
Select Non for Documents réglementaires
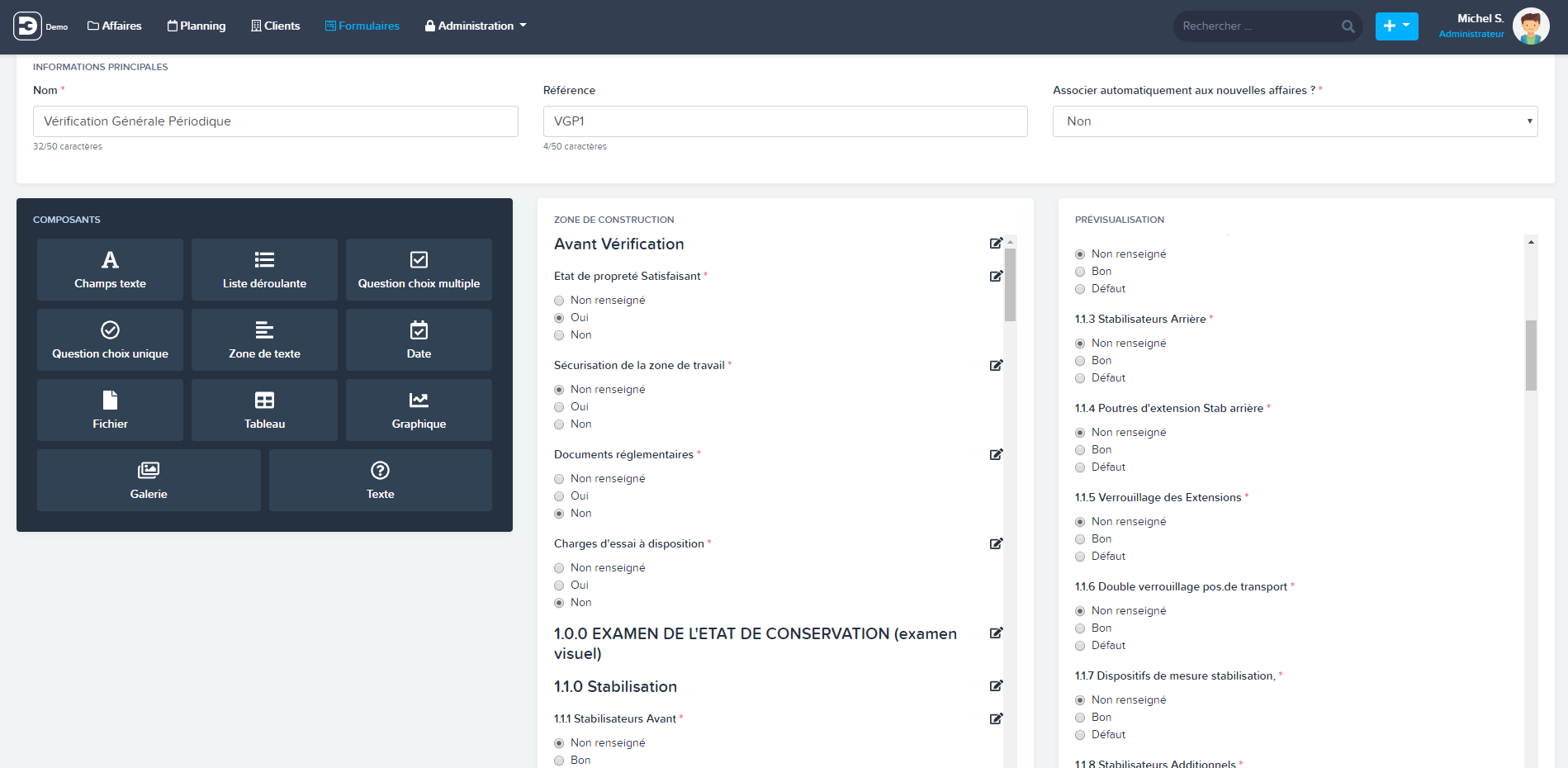click(x=559, y=514)
